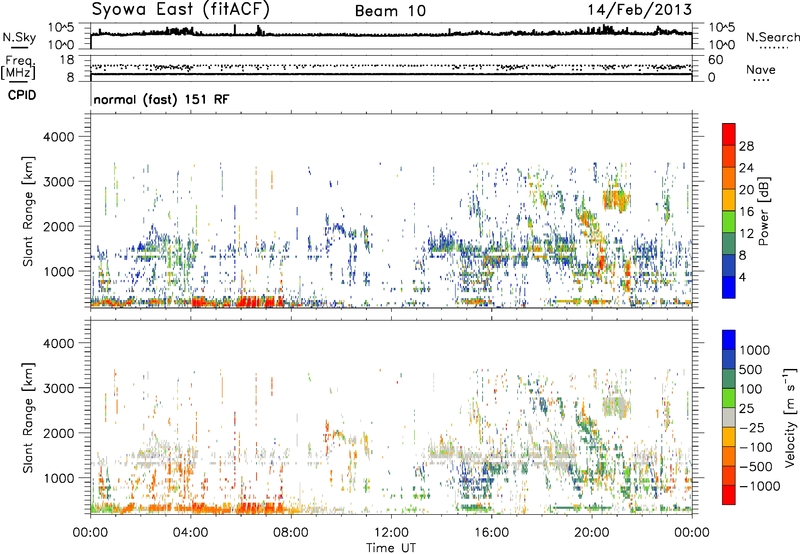800x554 pixels.
Task: Click the "N.Sky" legend label
Action: [19, 37]
